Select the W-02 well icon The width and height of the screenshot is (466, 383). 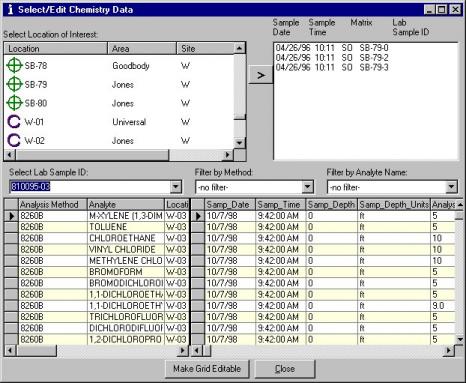[14, 140]
